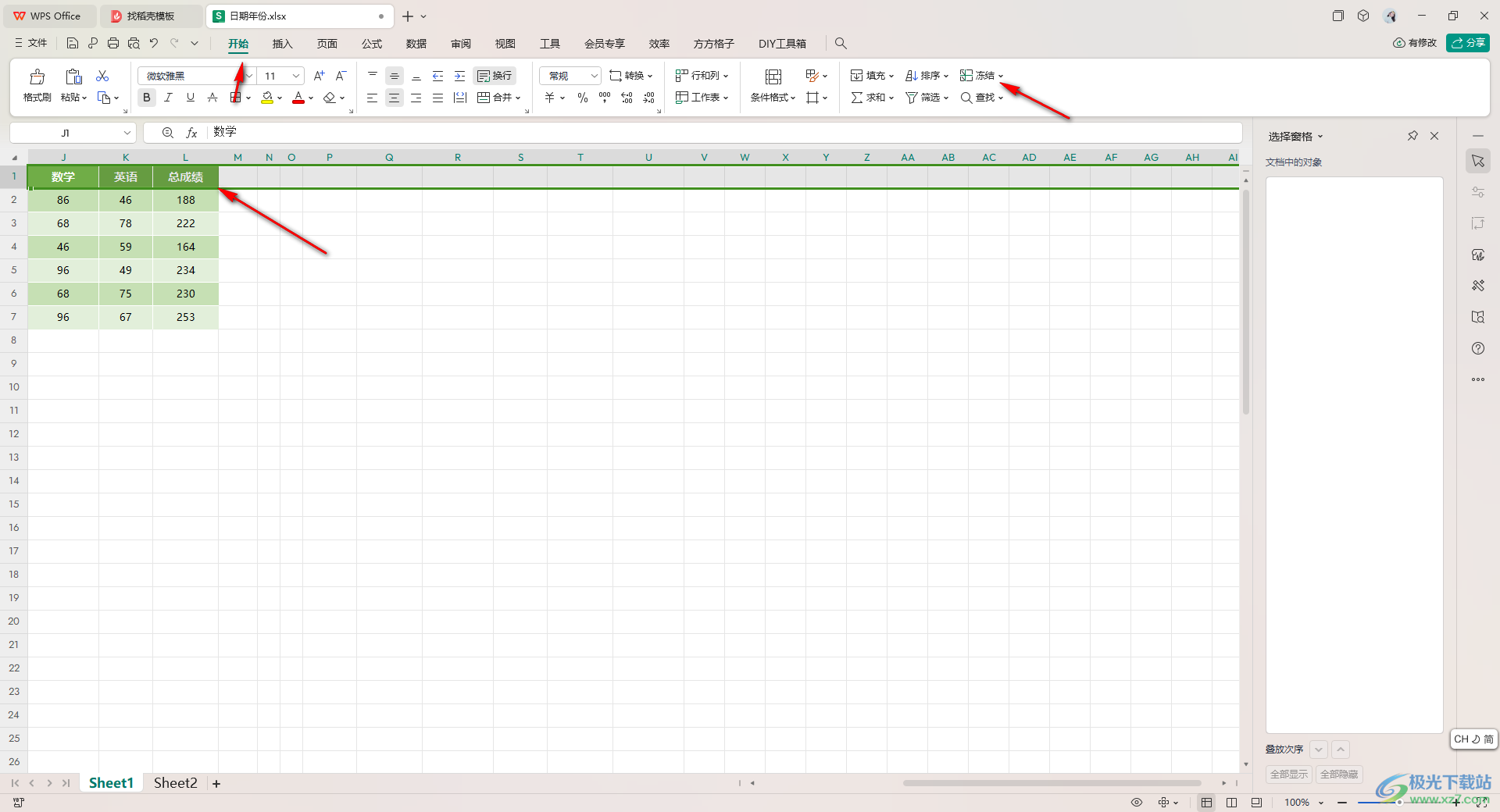The height and width of the screenshot is (812, 1500).
Task: Click the decrease decimal places icon
Action: 648,98
